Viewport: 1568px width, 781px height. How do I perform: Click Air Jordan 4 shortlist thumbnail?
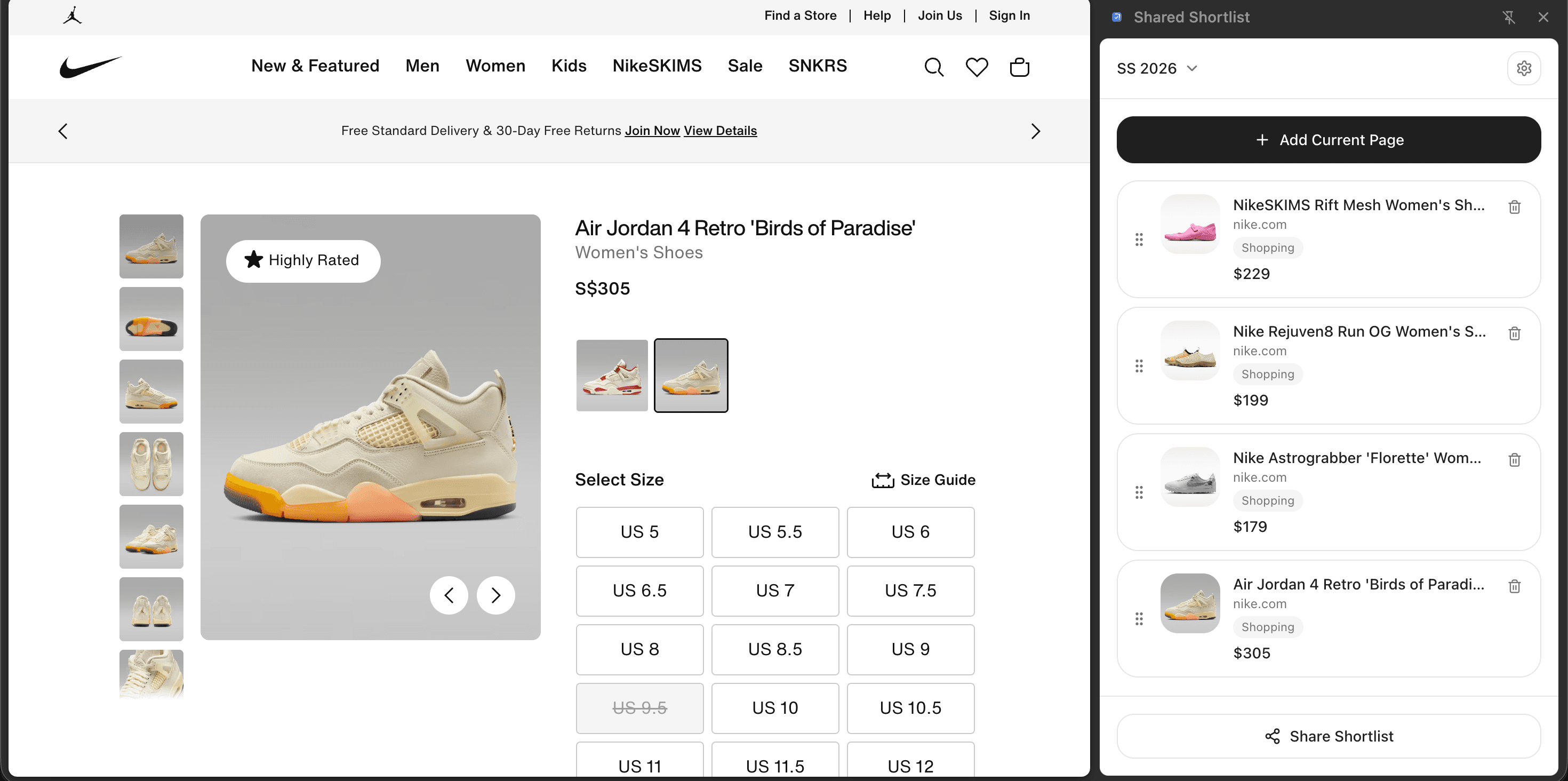coord(1190,603)
